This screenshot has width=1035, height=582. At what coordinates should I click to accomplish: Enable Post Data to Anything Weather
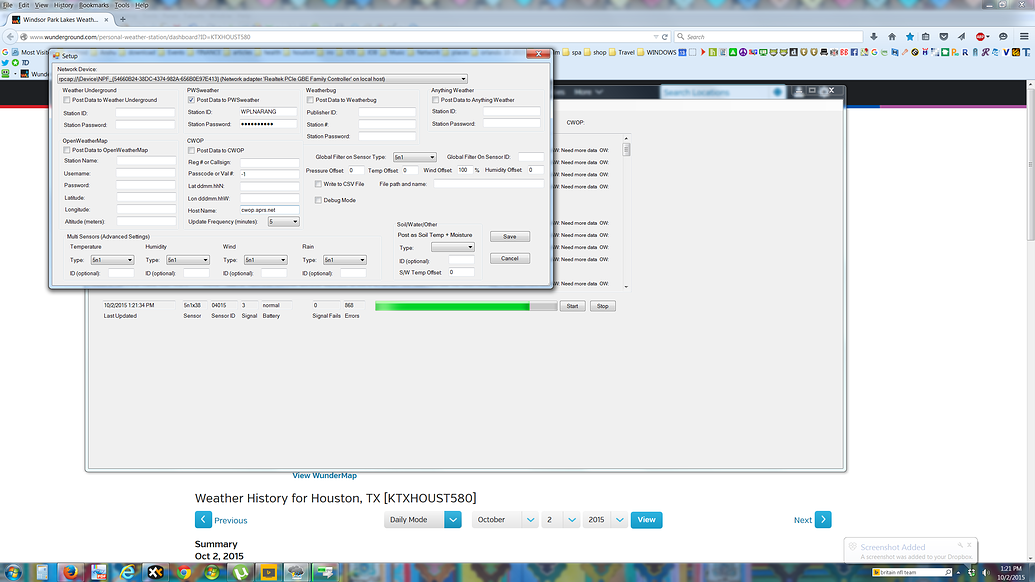coord(436,100)
